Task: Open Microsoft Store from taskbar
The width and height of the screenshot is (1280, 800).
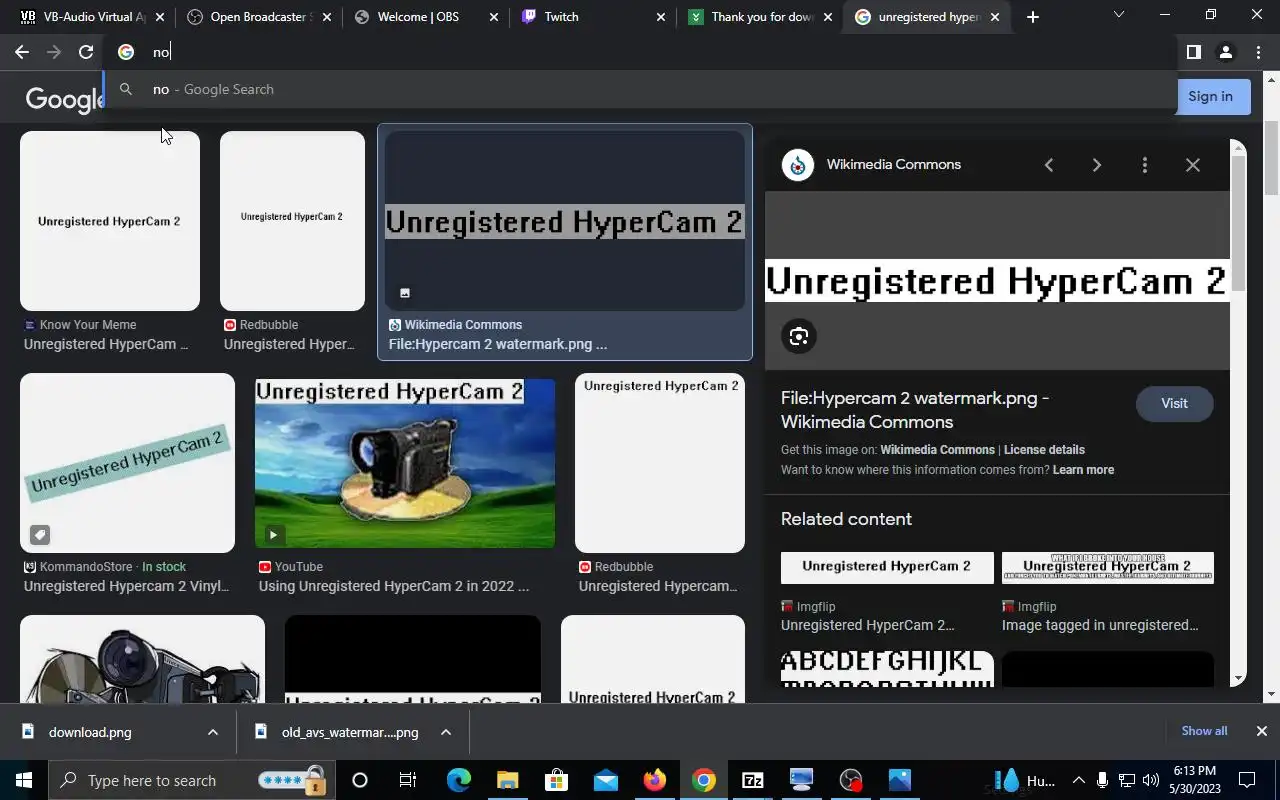Action: point(556,780)
